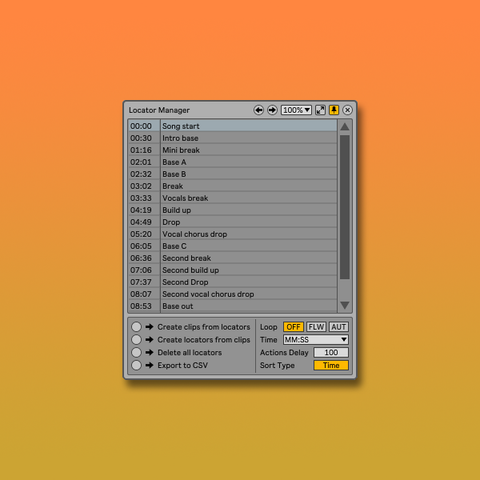Trigger Delete all locators round button
This screenshot has width=480, height=480.
(x=136, y=352)
